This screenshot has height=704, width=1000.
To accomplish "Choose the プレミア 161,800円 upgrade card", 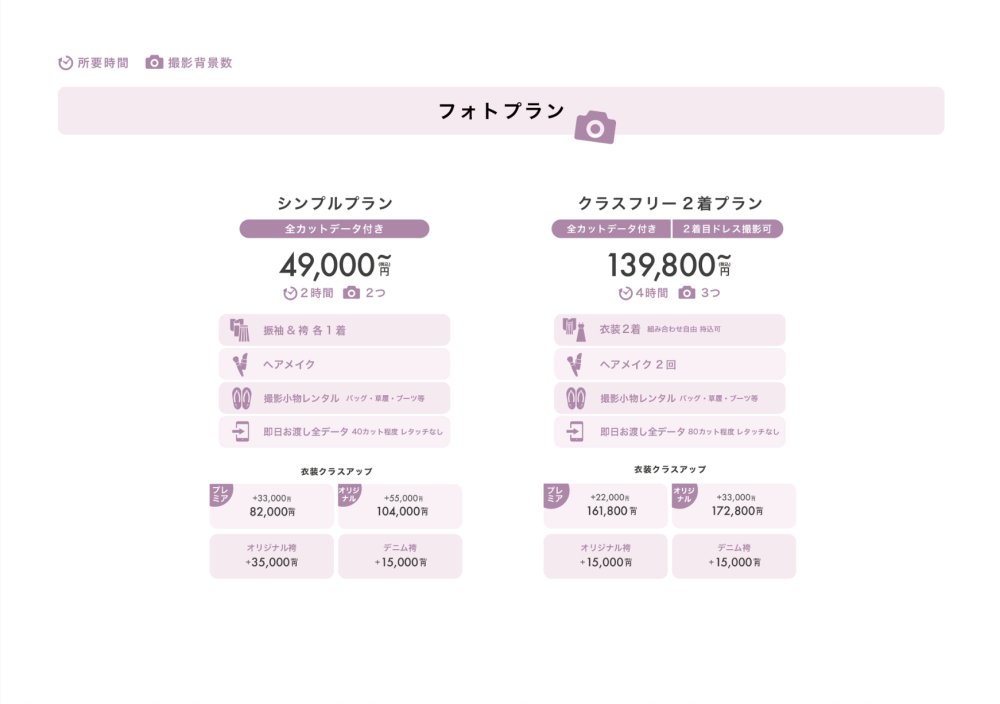I will pos(606,506).
